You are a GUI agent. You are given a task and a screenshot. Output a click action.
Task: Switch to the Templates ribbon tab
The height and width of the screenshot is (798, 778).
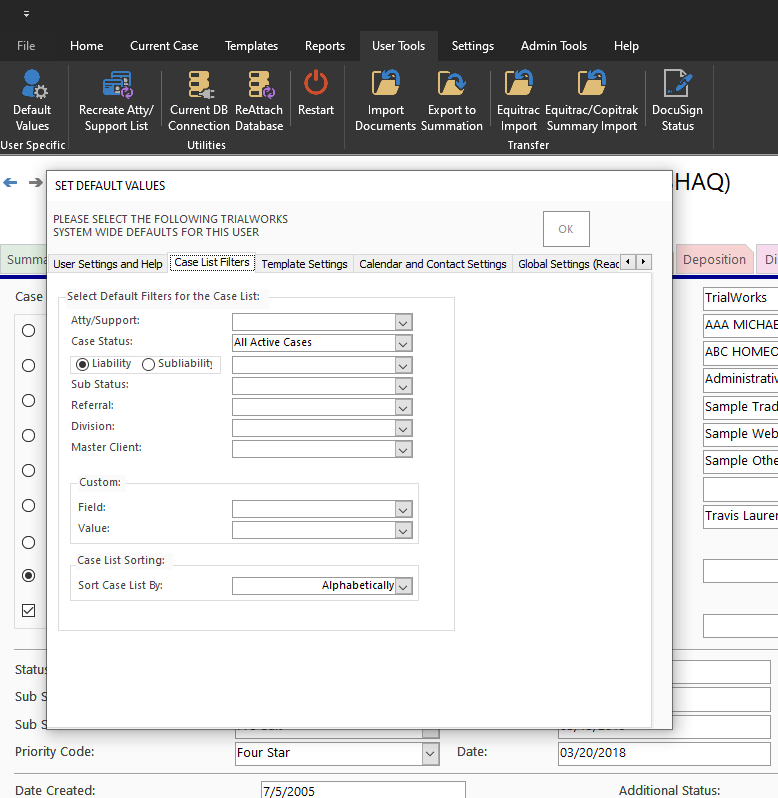(251, 46)
